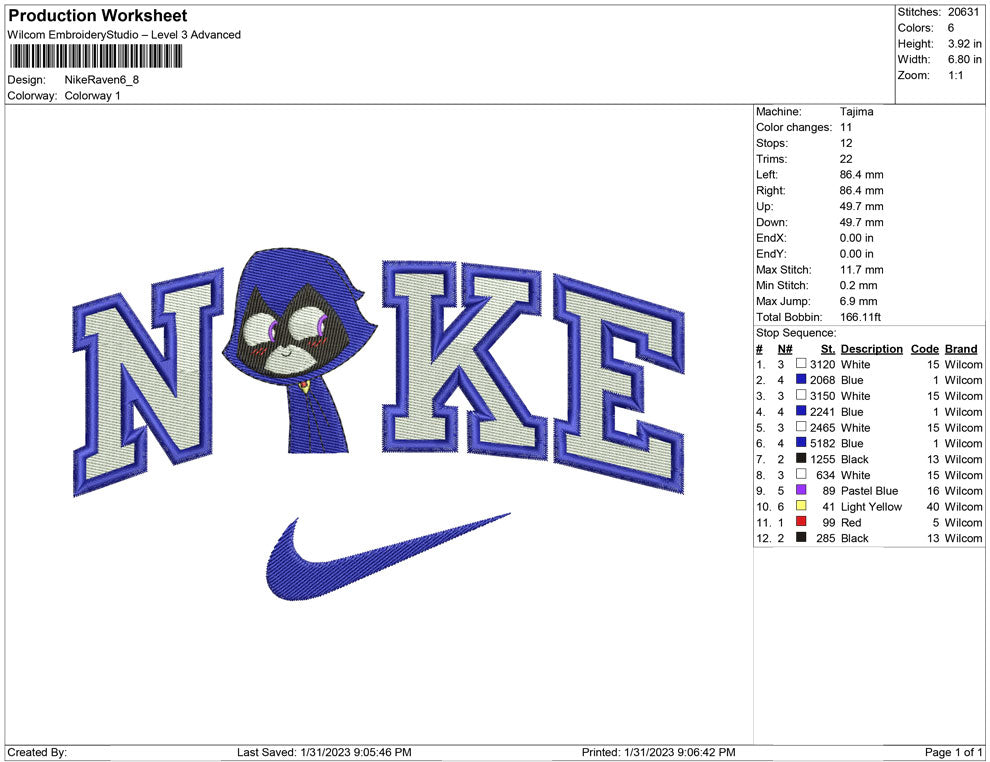The height and width of the screenshot is (762, 990).
Task: Click the Max Jump value 6.9 mm
Action: (x=858, y=301)
